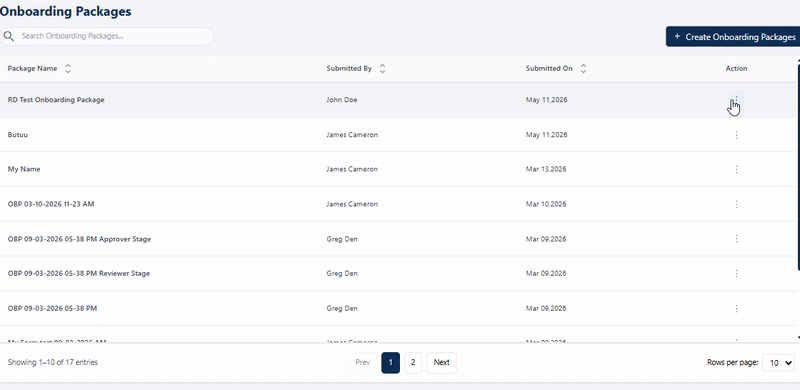Click Showing 1–10 of 17 entries text

point(53,362)
